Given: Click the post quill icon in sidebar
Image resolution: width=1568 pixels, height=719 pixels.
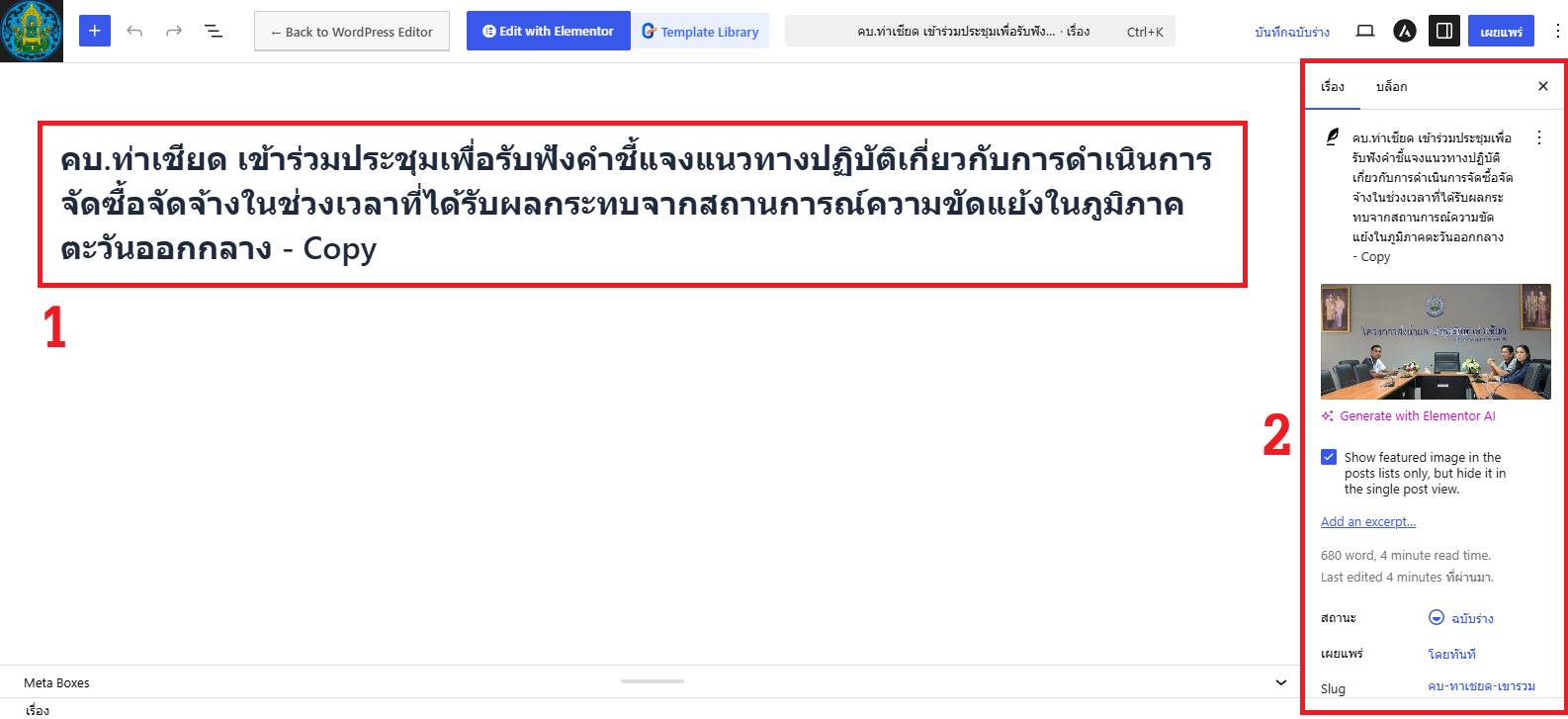Looking at the screenshot, I should point(1333,136).
